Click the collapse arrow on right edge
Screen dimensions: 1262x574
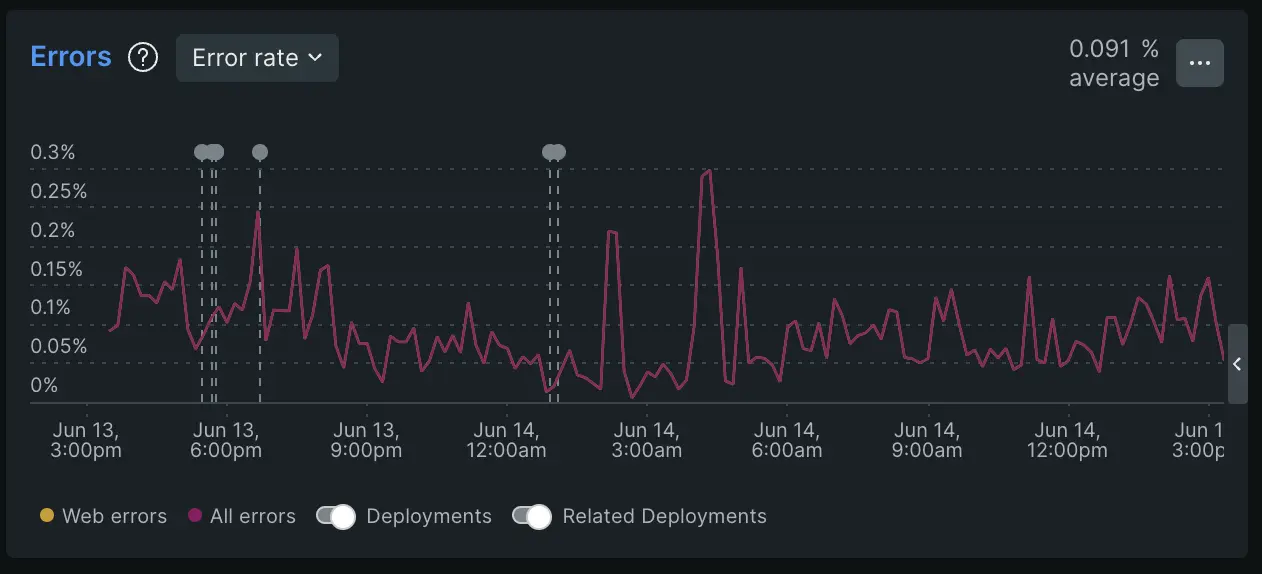(1237, 364)
